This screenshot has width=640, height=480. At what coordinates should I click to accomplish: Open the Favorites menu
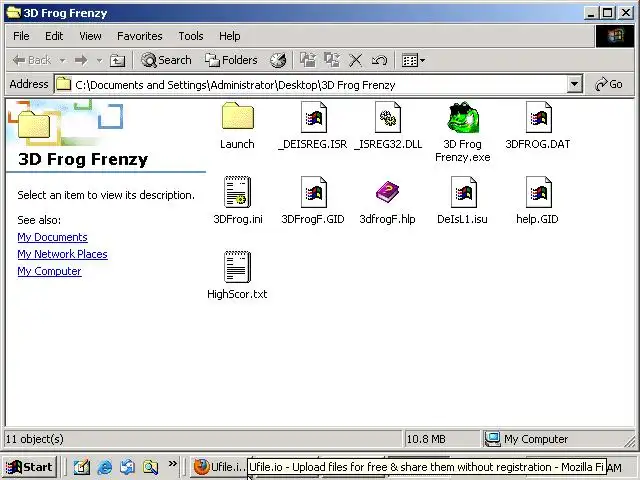140,36
